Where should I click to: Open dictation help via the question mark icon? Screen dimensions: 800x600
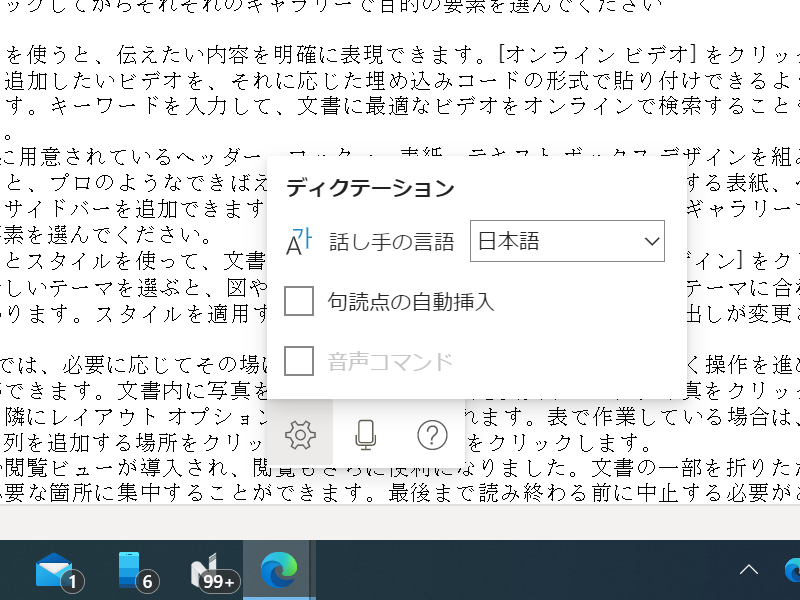point(431,435)
